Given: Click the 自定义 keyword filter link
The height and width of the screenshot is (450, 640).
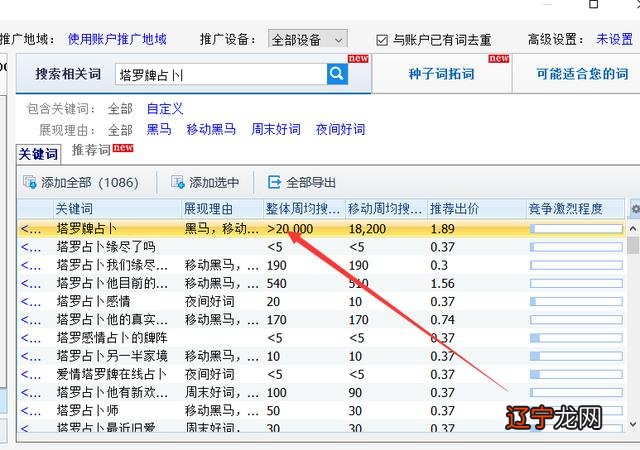Looking at the screenshot, I should pyautogui.click(x=165, y=109).
